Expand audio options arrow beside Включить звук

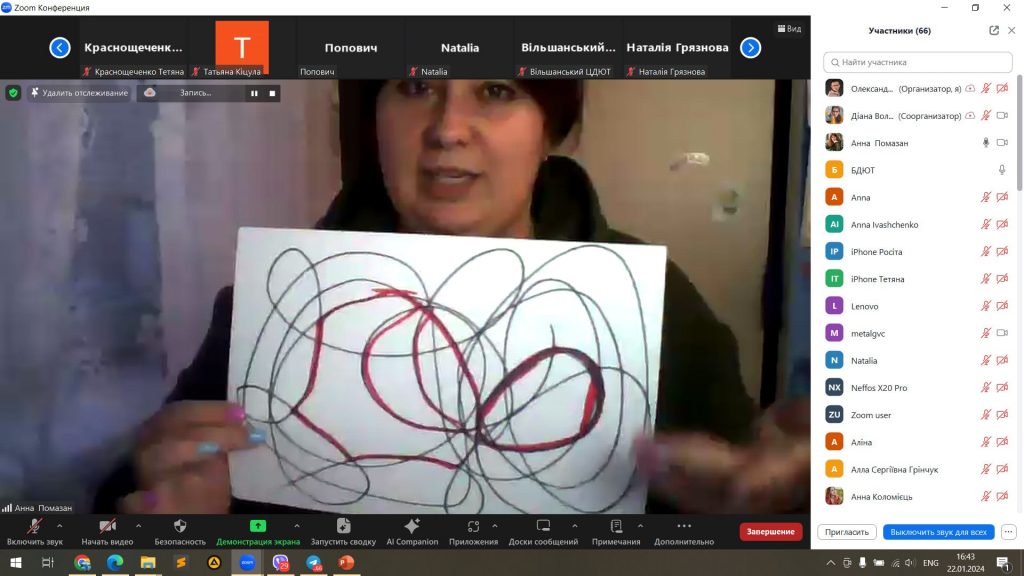[x=60, y=525]
